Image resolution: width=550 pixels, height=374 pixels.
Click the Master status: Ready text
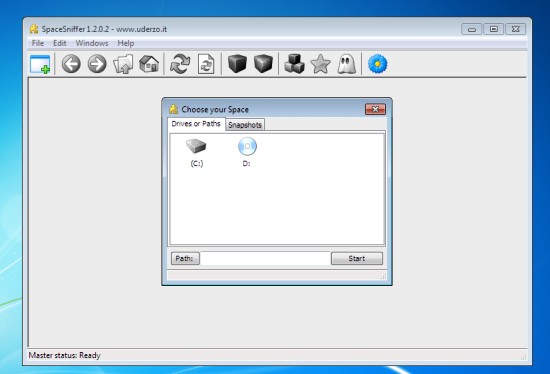click(65, 355)
